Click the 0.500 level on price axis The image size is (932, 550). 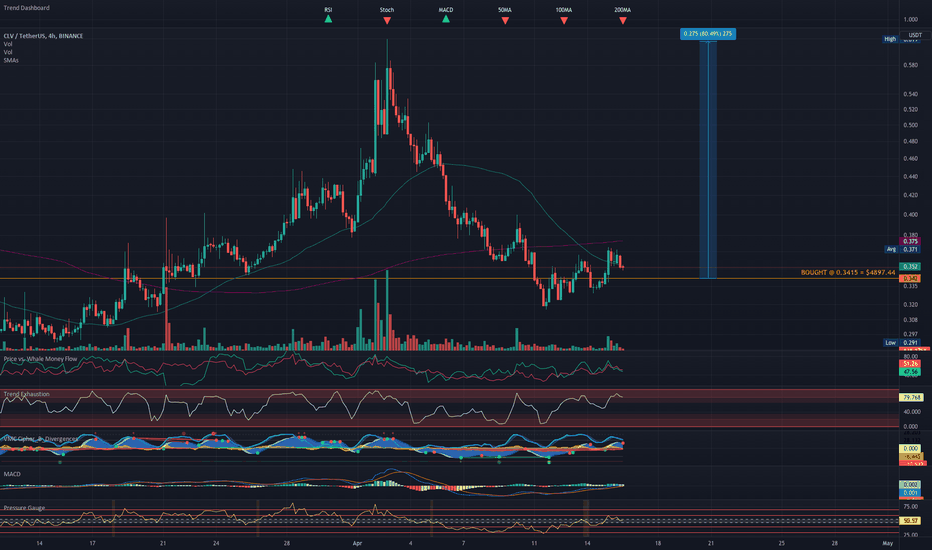(x=910, y=125)
